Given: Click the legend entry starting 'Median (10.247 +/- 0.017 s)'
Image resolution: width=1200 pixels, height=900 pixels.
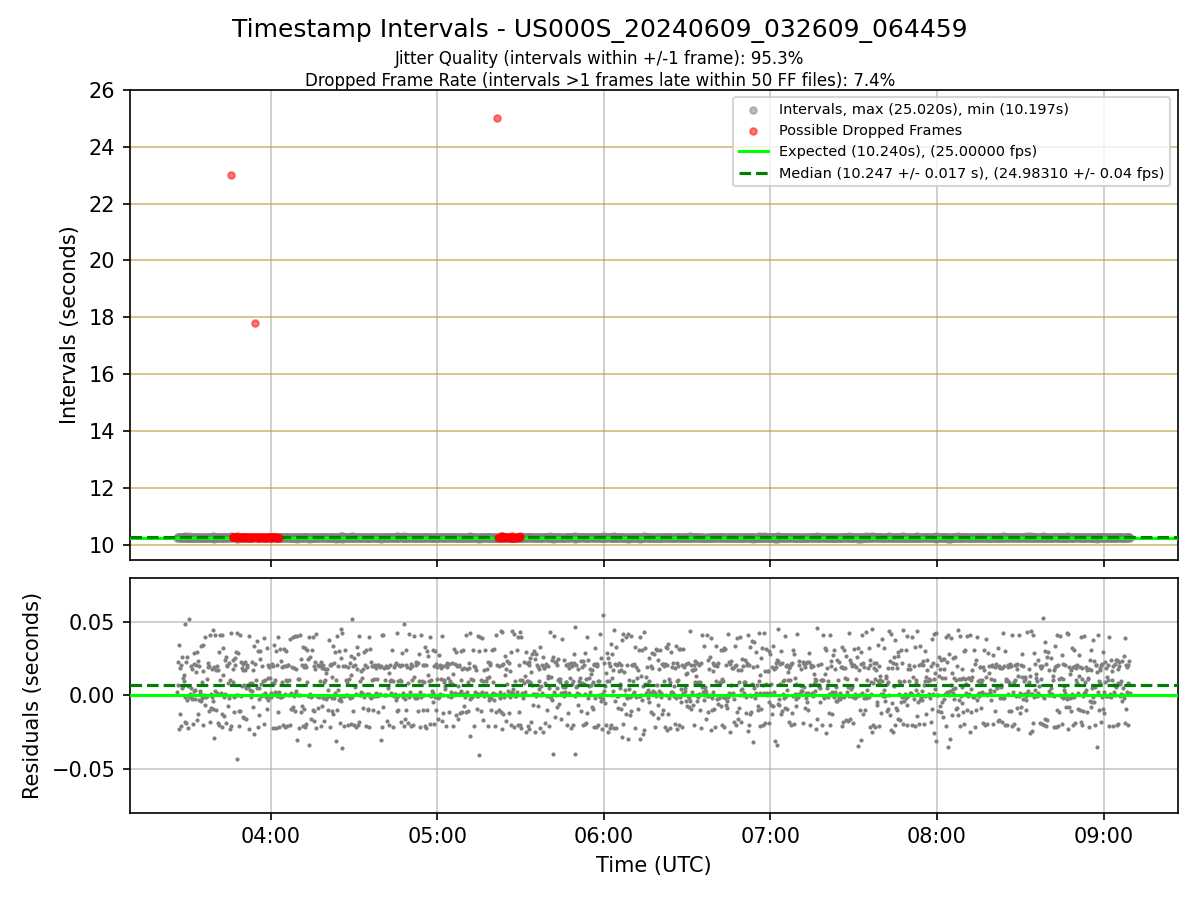Looking at the screenshot, I should coord(971,173).
